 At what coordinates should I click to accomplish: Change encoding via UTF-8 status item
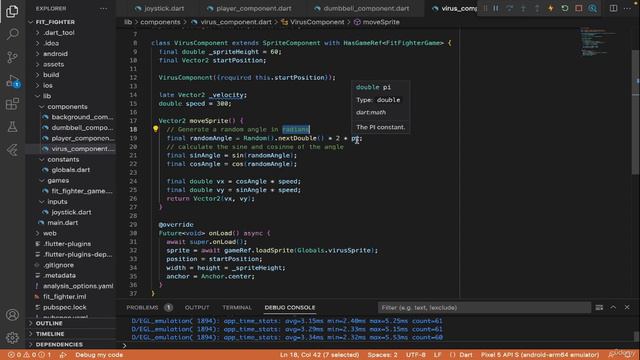[416, 355]
